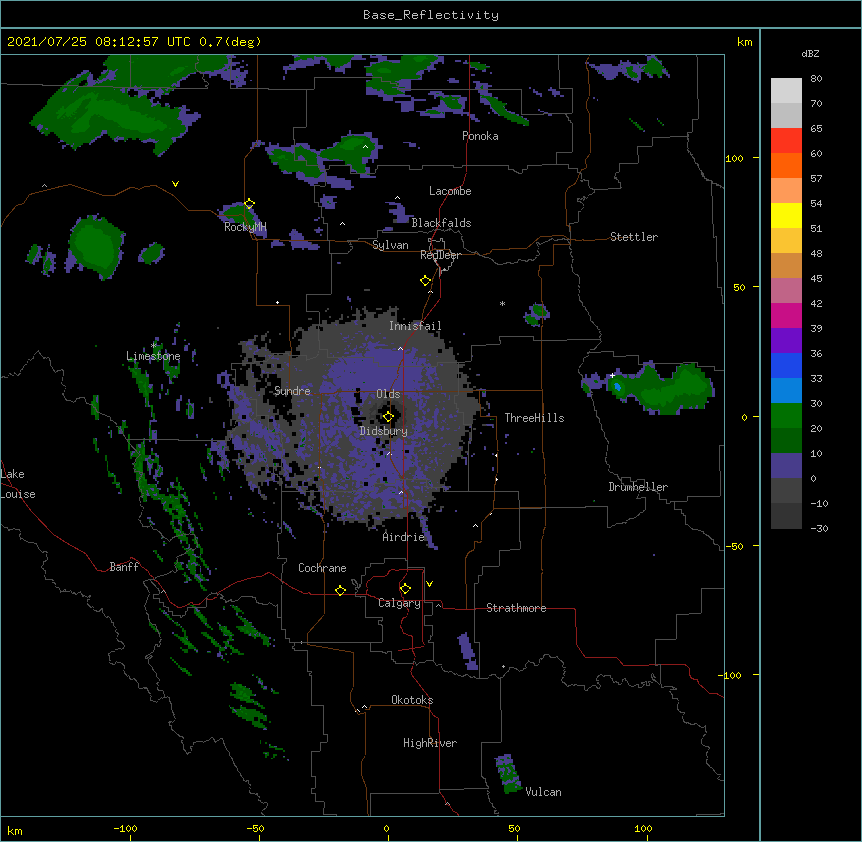Click the Limestone label
Viewport: 862px width, 842px height.
[x=153, y=356]
